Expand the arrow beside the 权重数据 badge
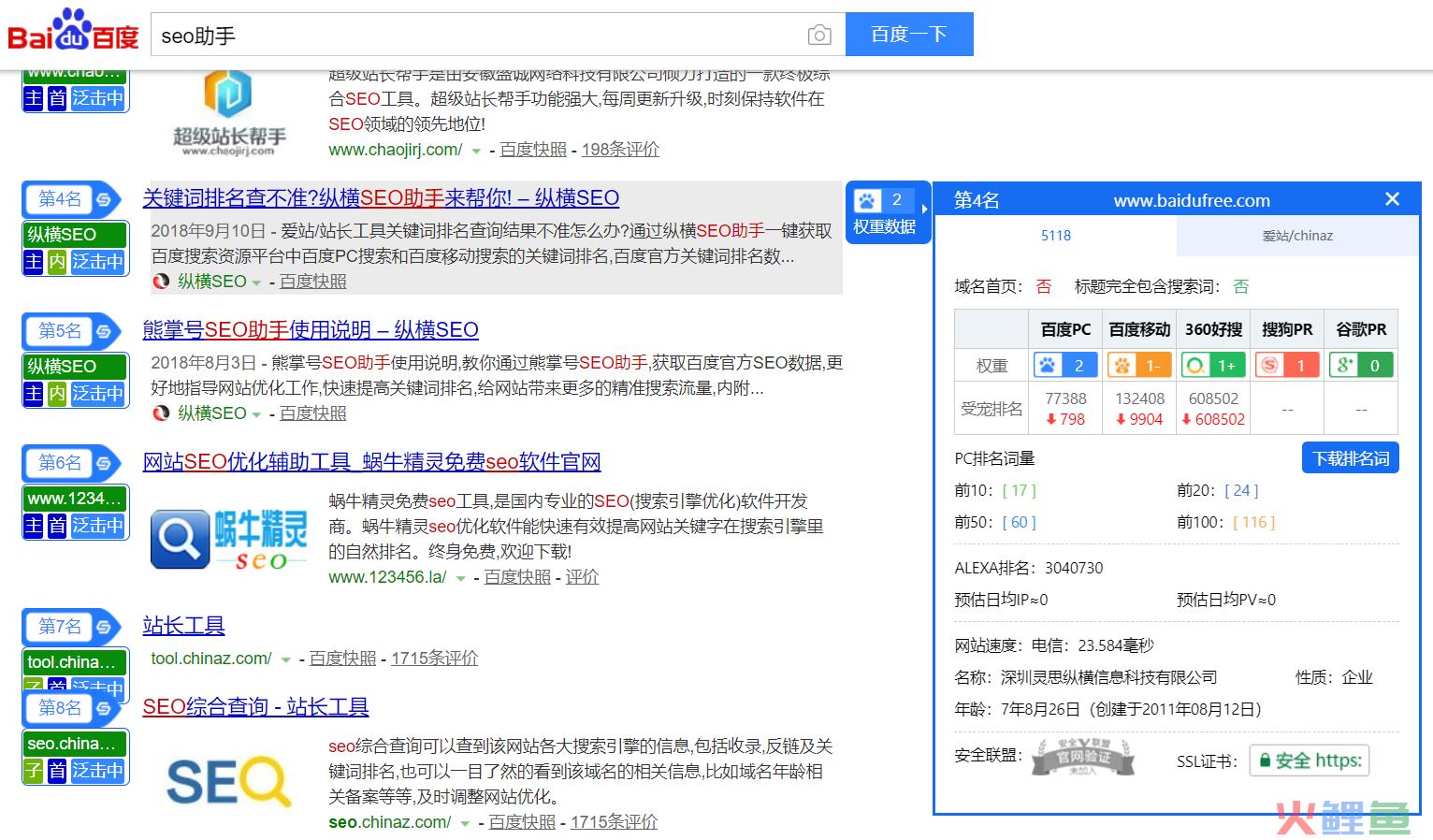Image resolution: width=1433 pixels, height=840 pixels. pos(924,210)
